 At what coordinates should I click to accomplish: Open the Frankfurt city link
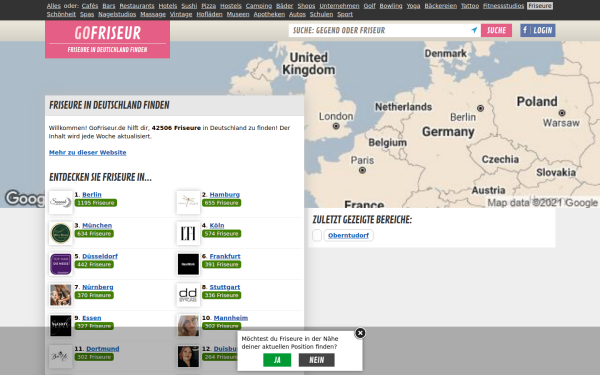click(x=225, y=256)
